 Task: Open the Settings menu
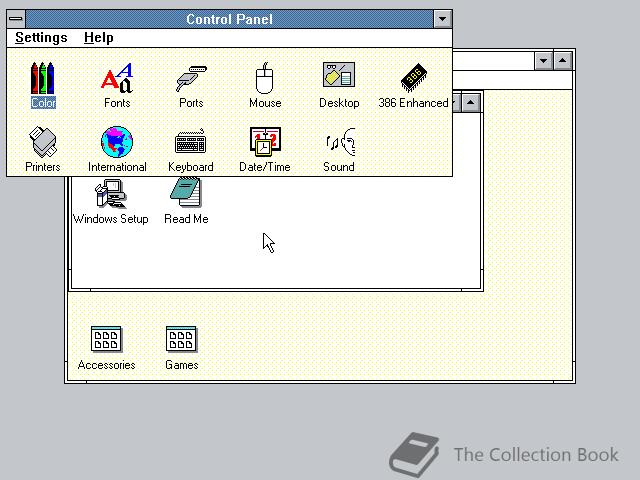tap(41, 38)
